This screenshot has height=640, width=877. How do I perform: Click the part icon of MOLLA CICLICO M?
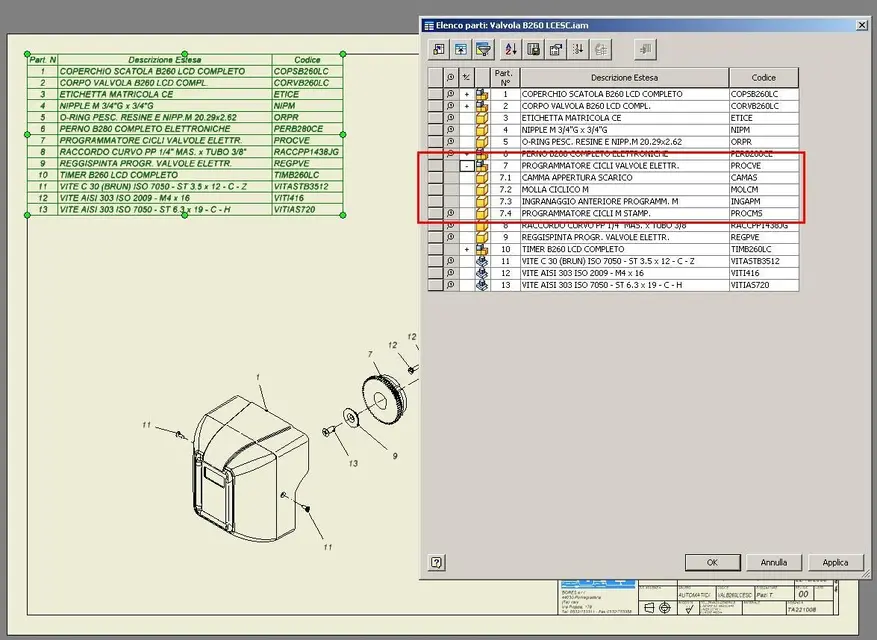point(482,189)
